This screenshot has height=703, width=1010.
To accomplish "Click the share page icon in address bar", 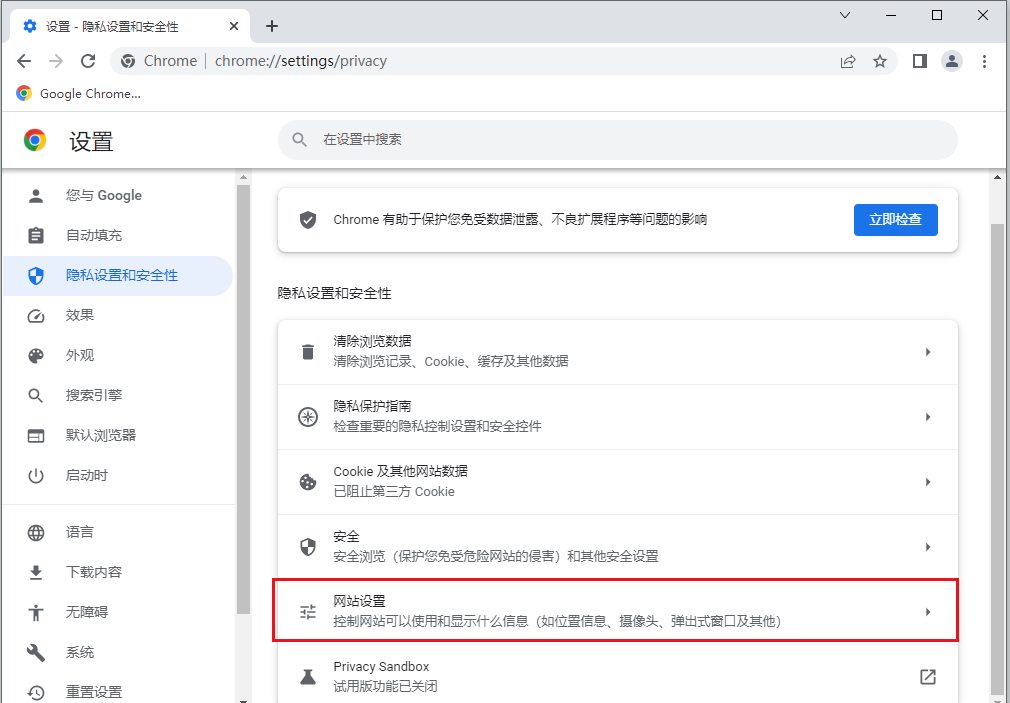I will coord(848,61).
